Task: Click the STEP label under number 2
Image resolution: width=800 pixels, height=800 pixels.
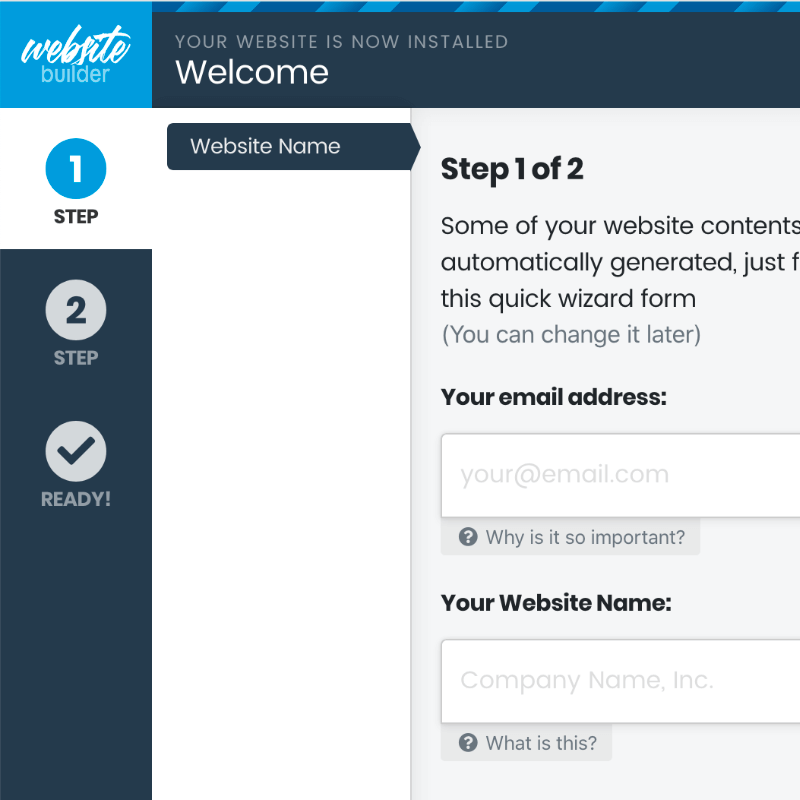Action: point(76,357)
